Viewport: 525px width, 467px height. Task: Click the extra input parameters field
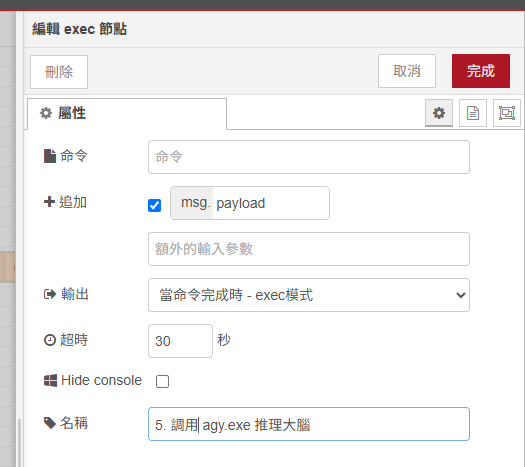[309, 249]
